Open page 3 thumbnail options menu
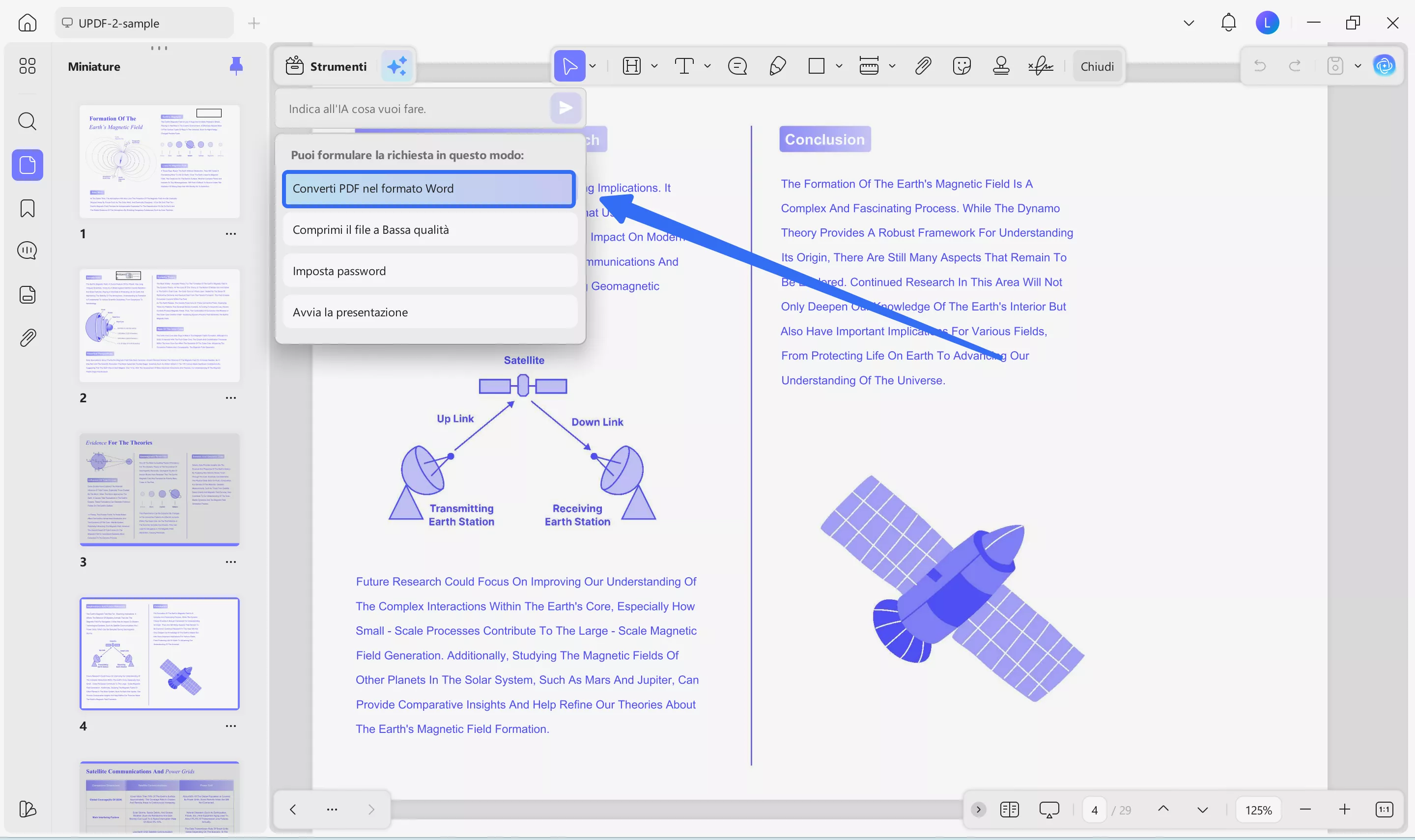The width and height of the screenshot is (1415, 840). pos(231,561)
